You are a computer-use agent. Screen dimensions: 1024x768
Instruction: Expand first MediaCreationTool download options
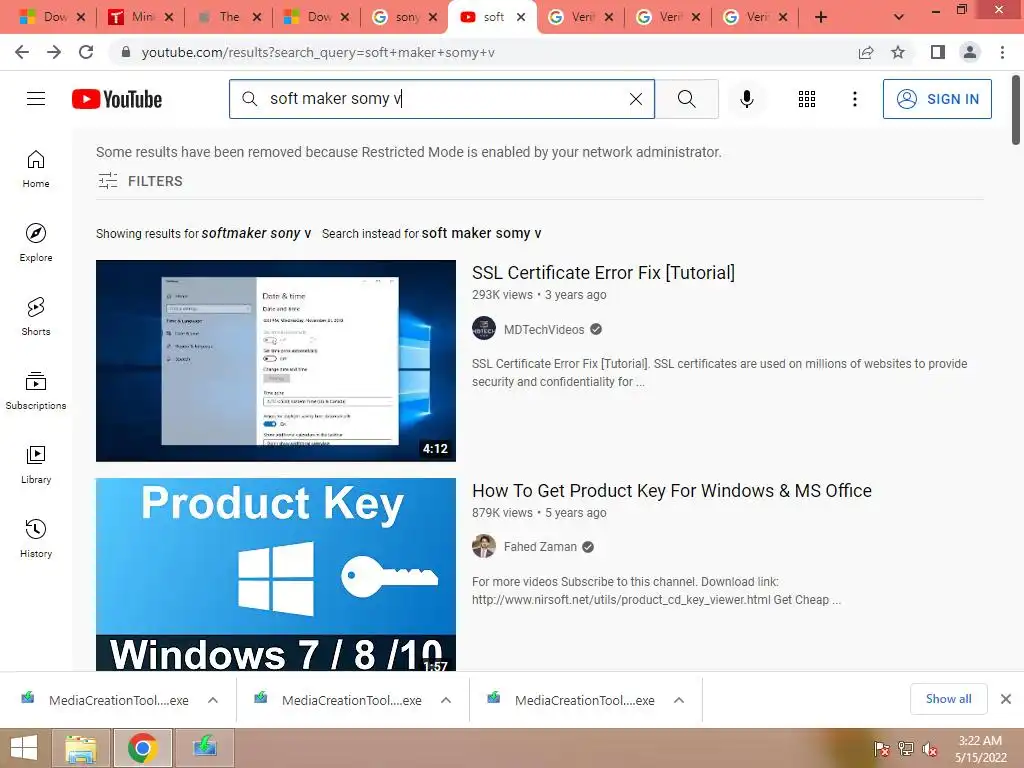point(213,700)
